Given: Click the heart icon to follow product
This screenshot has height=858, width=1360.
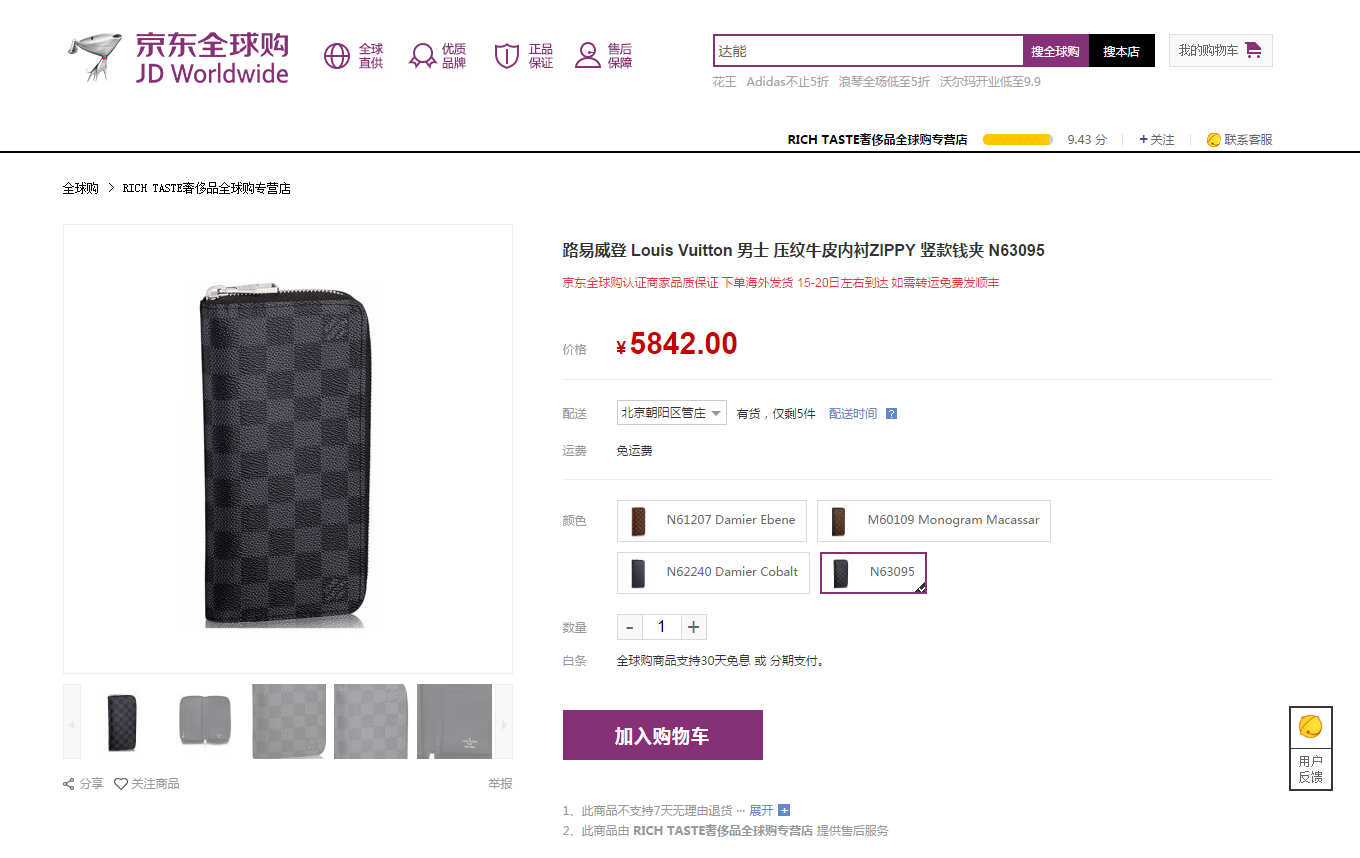Looking at the screenshot, I should (121, 784).
